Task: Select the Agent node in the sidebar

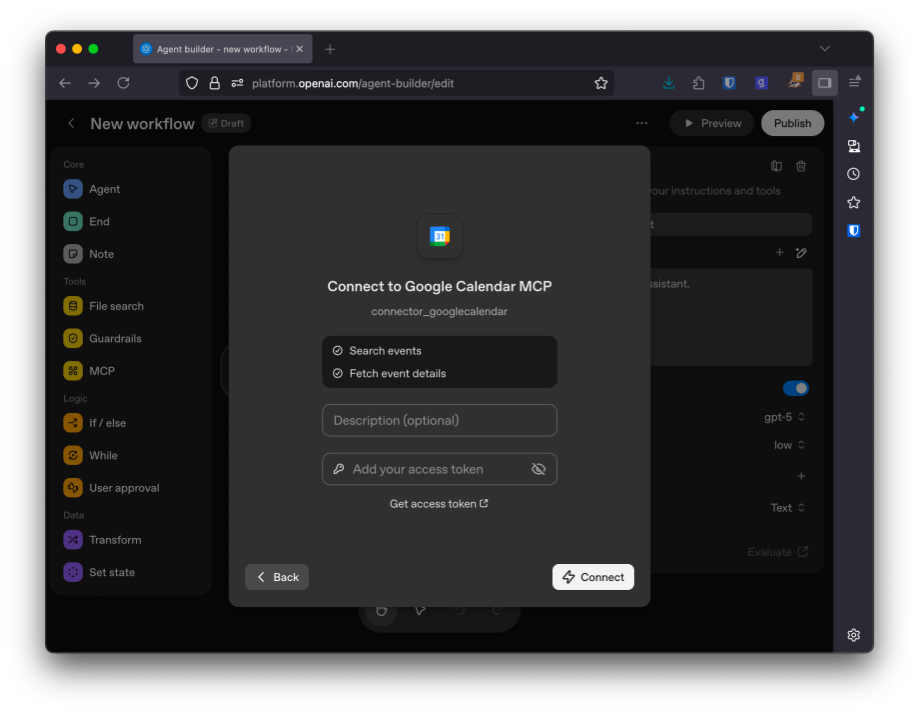Action: 100,188
